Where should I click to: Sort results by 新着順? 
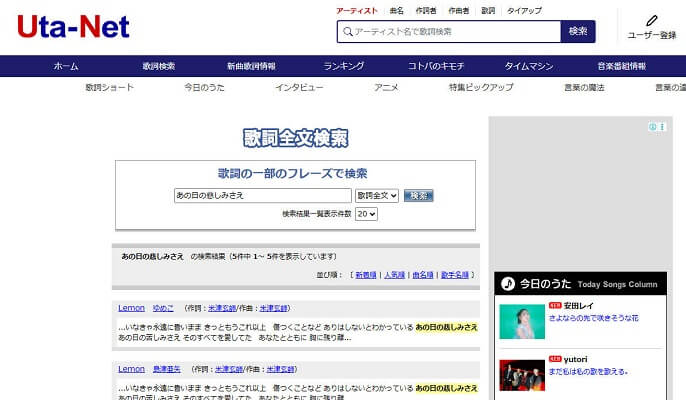point(366,275)
